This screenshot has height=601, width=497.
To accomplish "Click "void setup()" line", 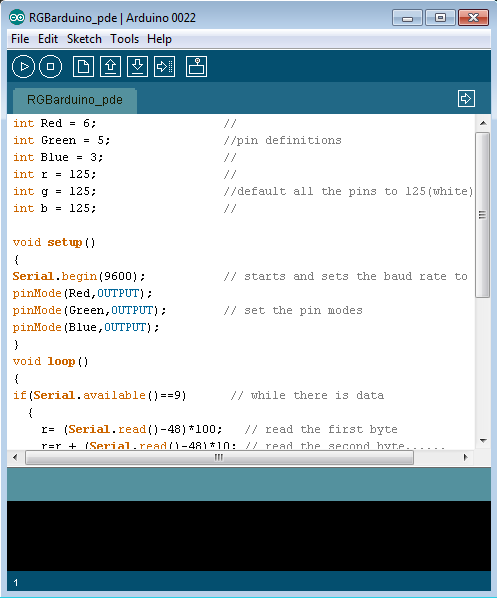I will pos(54,242).
